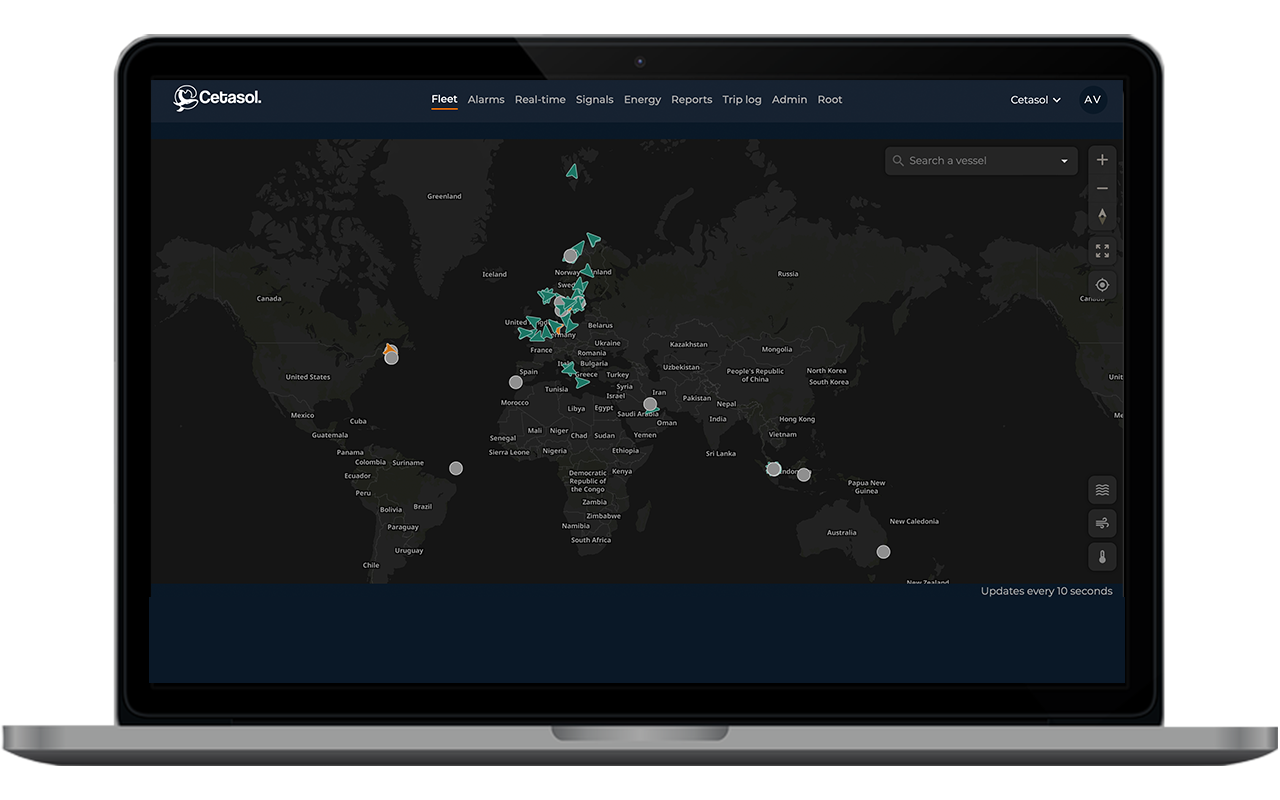Click the Canada label left of United States
This screenshot has height=800, width=1280.
point(269,298)
